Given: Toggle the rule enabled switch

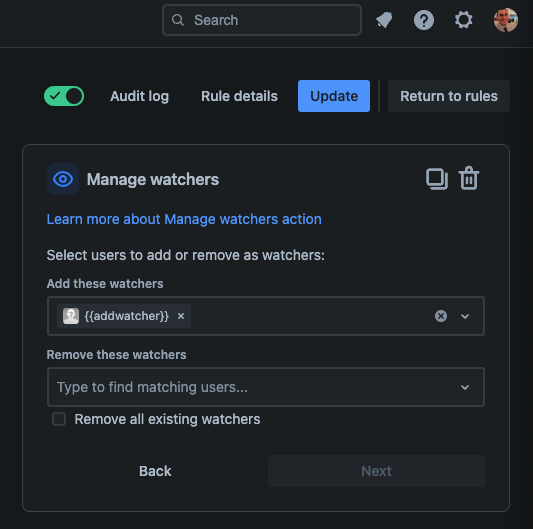Looking at the screenshot, I should tap(64, 96).
